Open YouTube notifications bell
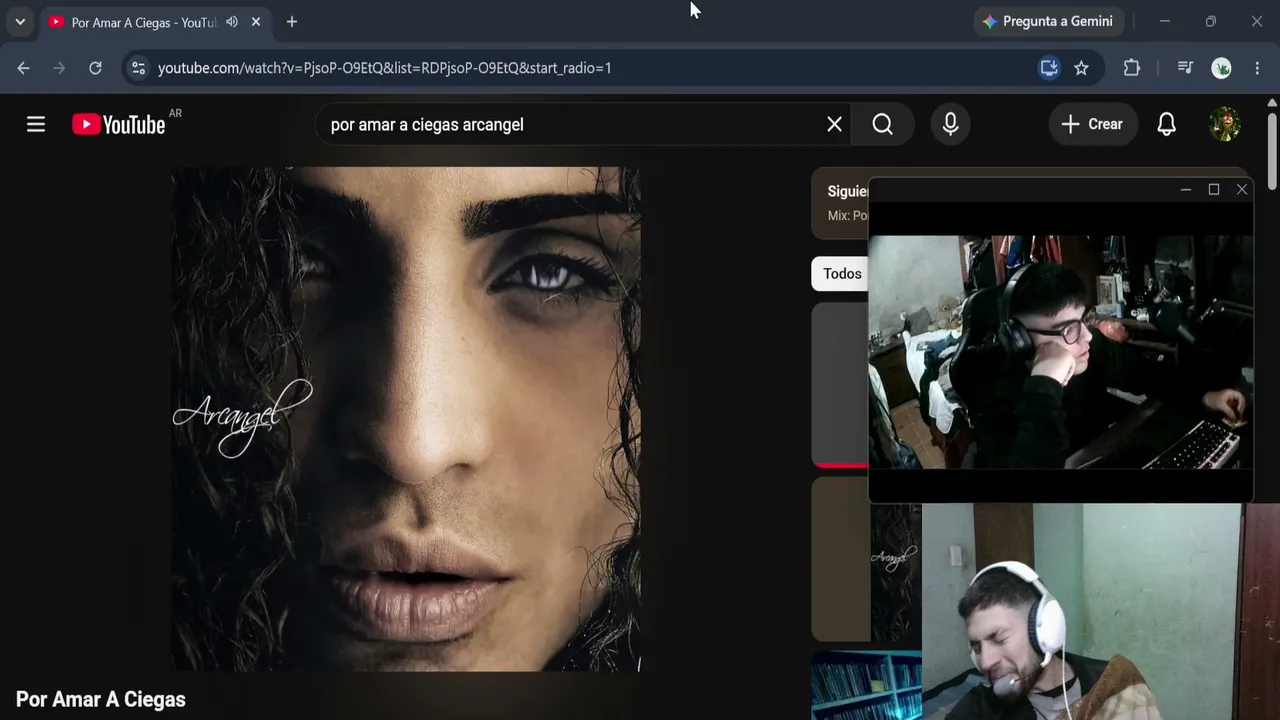1280x720 pixels. coord(1166,124)
